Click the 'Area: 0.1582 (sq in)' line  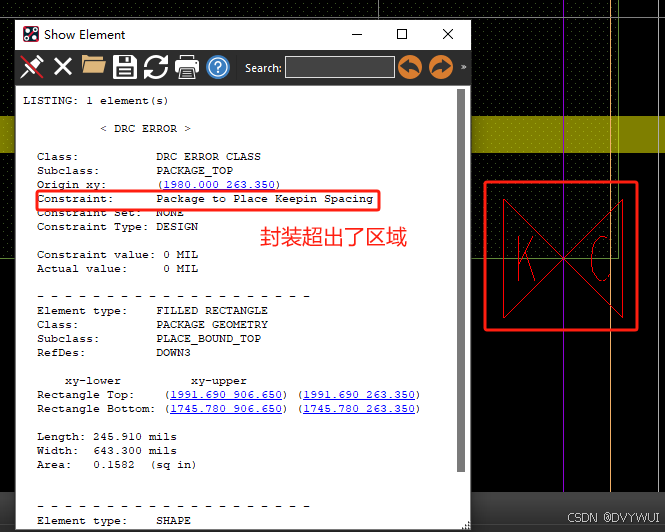coord(117,465)
